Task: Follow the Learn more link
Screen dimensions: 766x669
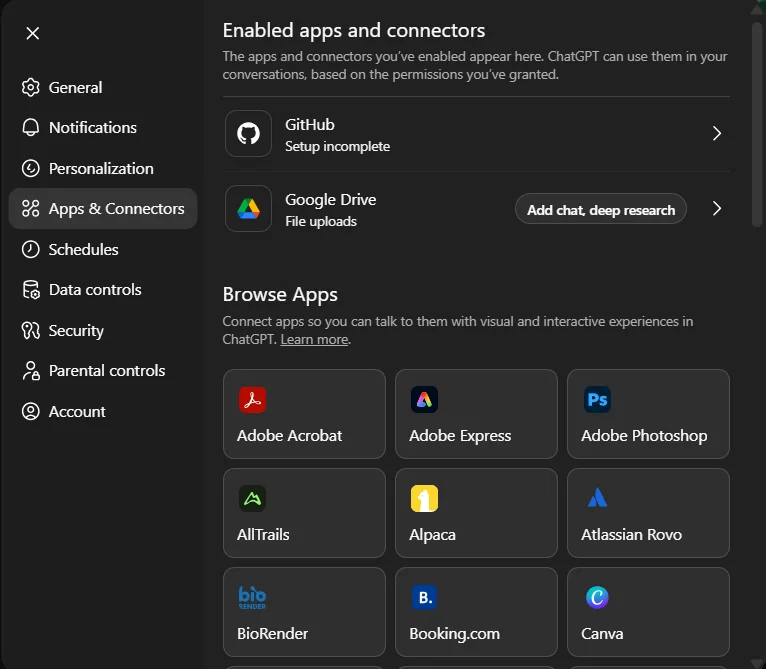Action: coord(314,340)
